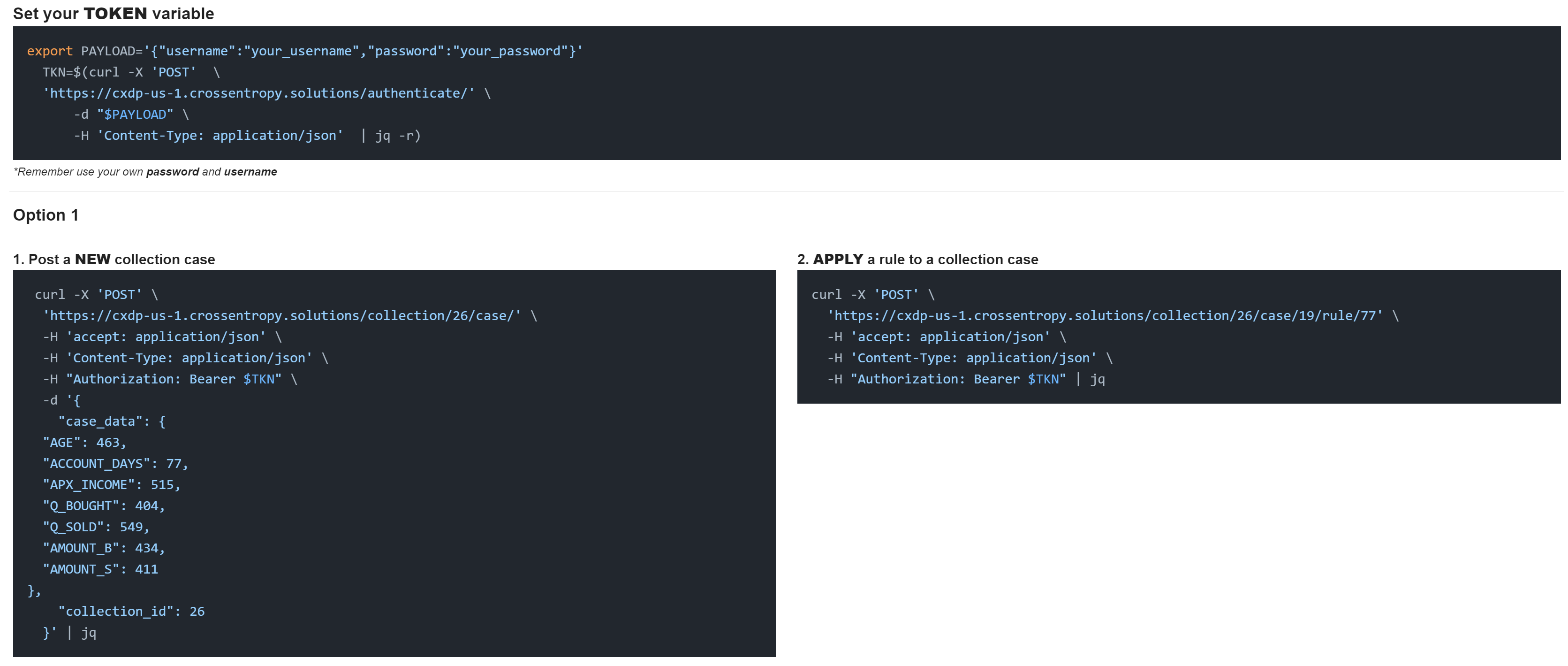1568x666 pixels.
Task: Click the "APX_INCOME": 515 line
Action: (111, 485)
